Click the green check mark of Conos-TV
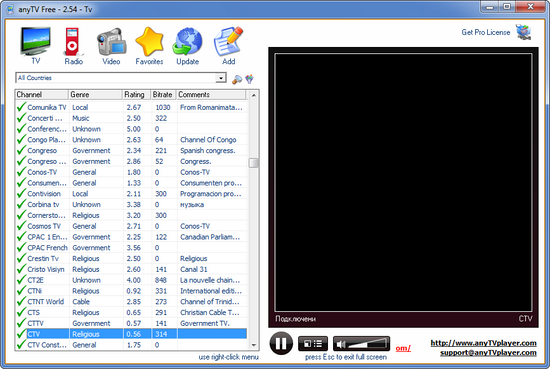Screen dimensions: 550x369 click(22, 172)
